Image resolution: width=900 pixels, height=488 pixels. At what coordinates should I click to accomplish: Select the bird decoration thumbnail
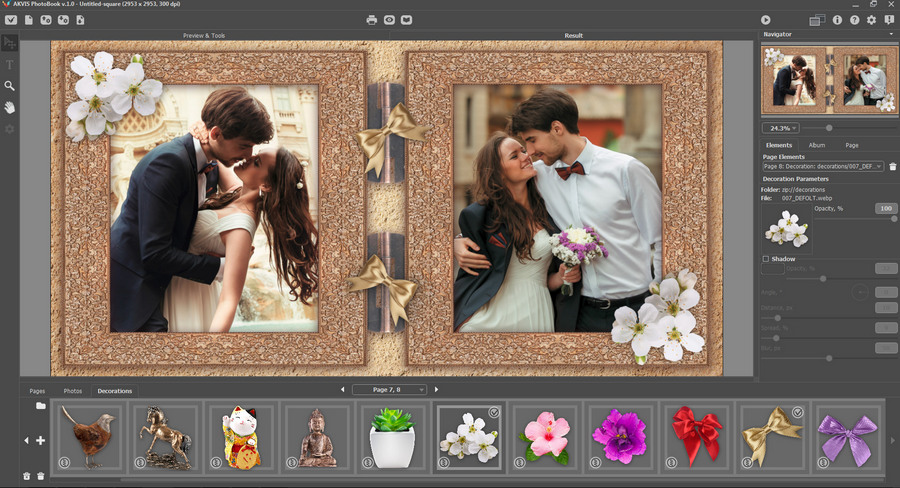tap(88, 436)
